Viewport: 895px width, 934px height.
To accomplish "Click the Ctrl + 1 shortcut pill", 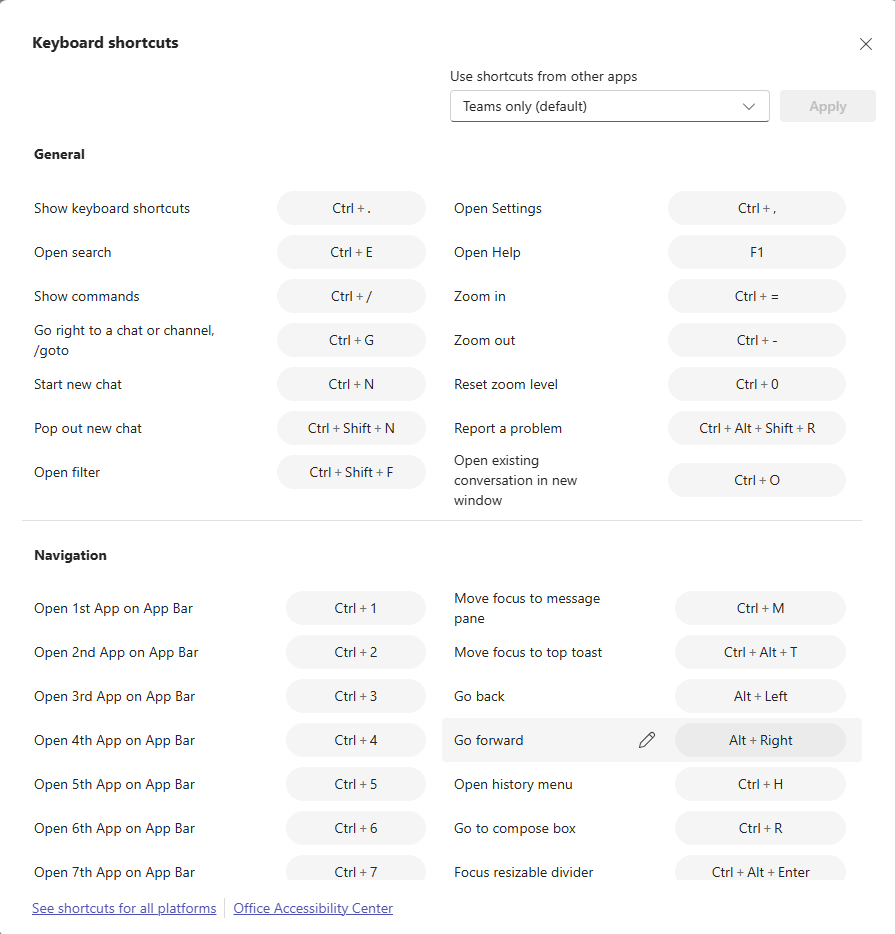I will pyautogui.click(x=355, y=608).
